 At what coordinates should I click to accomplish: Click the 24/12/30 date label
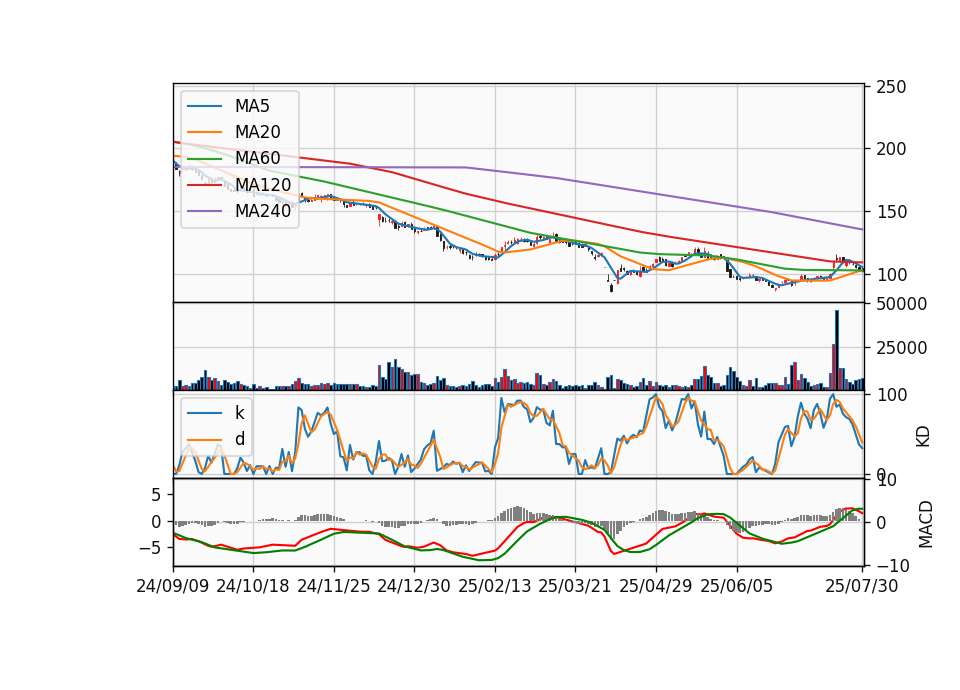coord(414,587)
